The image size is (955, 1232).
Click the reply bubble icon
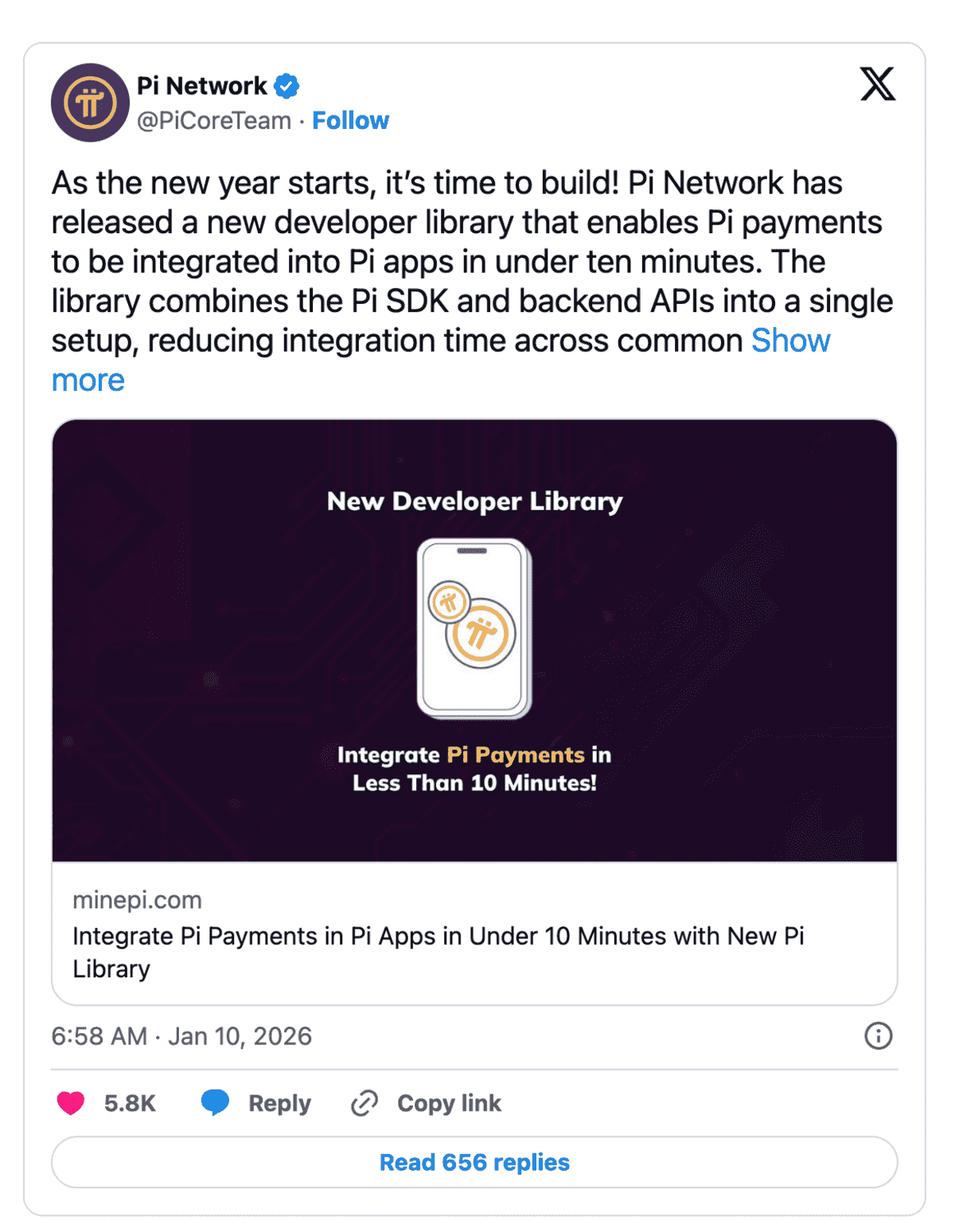215,1102
